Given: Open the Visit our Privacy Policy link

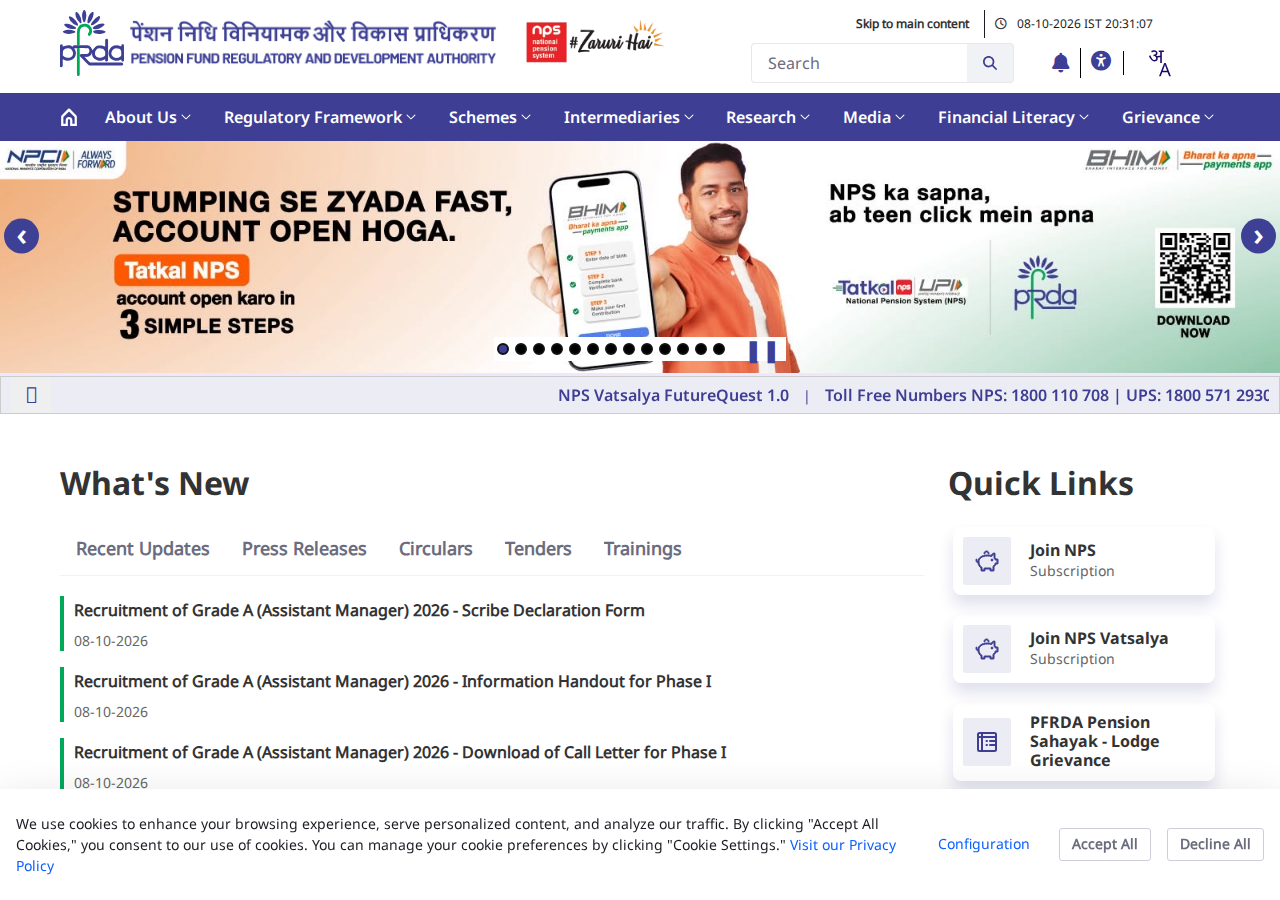Looking at the screenshot, I should click(x=843, y=845).
